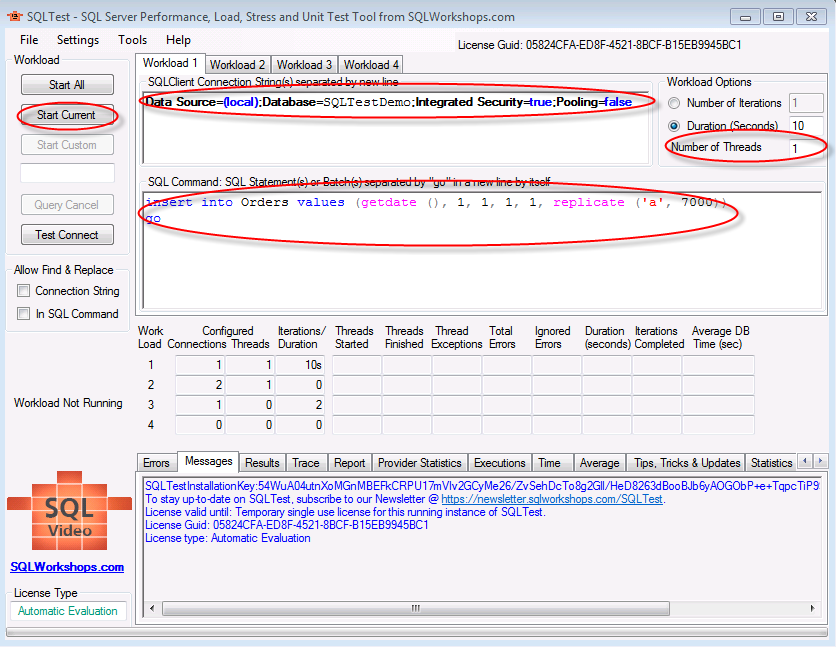Switch to Workload 2 tab
Viewport: 836px width, 647px height.
click(x=237, y=65)
